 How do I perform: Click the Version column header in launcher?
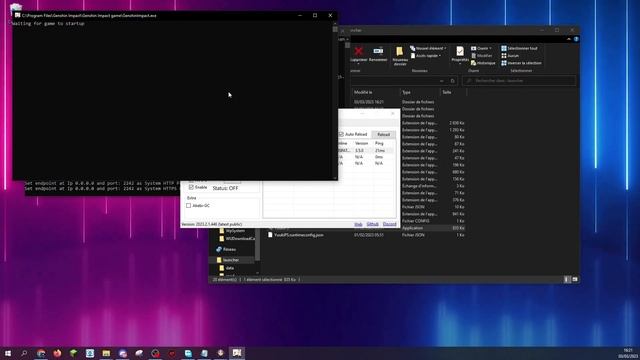362,143
